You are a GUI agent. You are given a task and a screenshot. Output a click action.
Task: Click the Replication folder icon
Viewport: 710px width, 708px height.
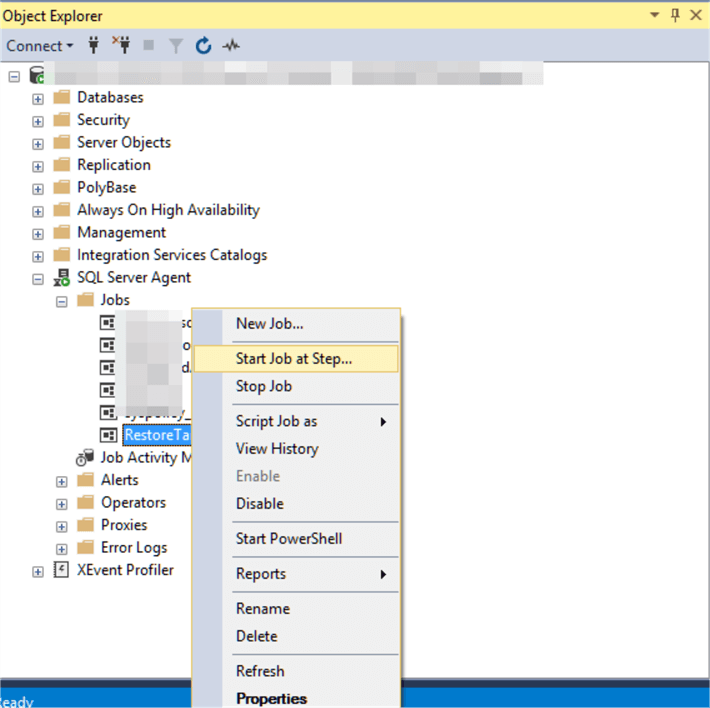pos(62,164)
